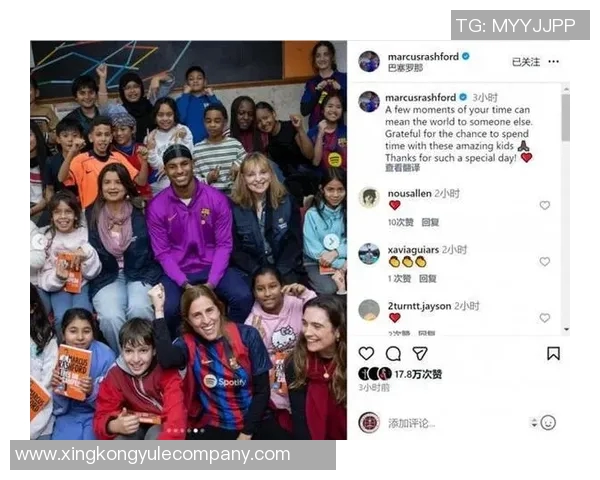
Task: View the 17.8万次赞 likes list
Action: (x=418, y=374)
